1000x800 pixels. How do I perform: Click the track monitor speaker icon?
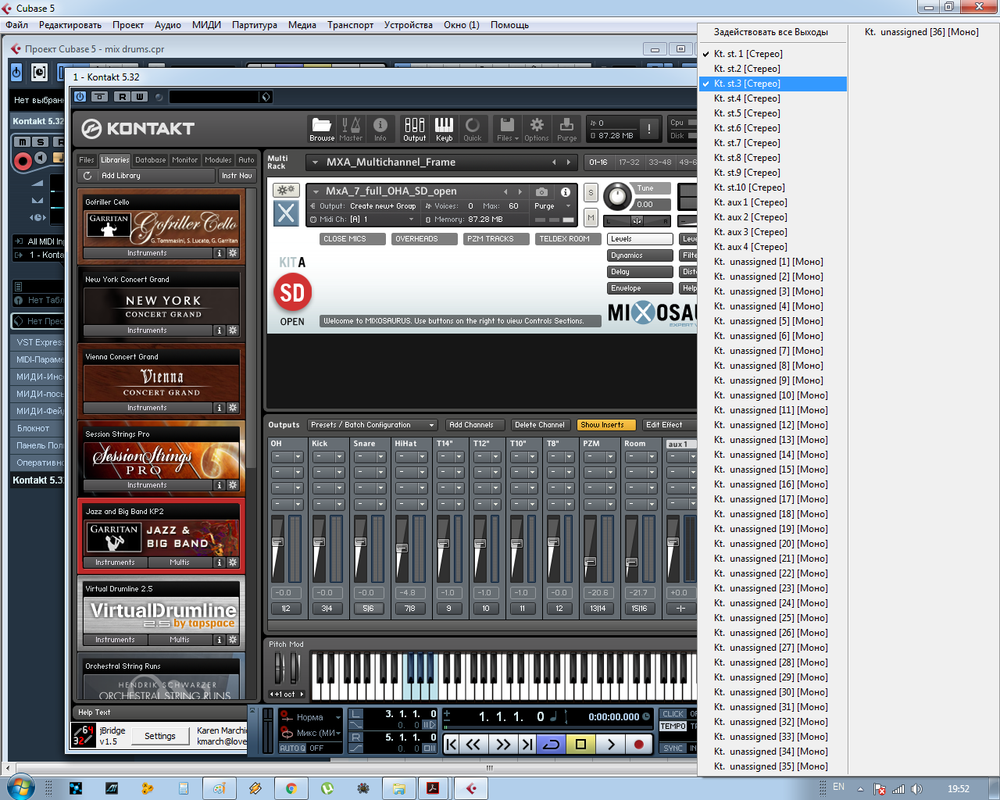[41, 158]
